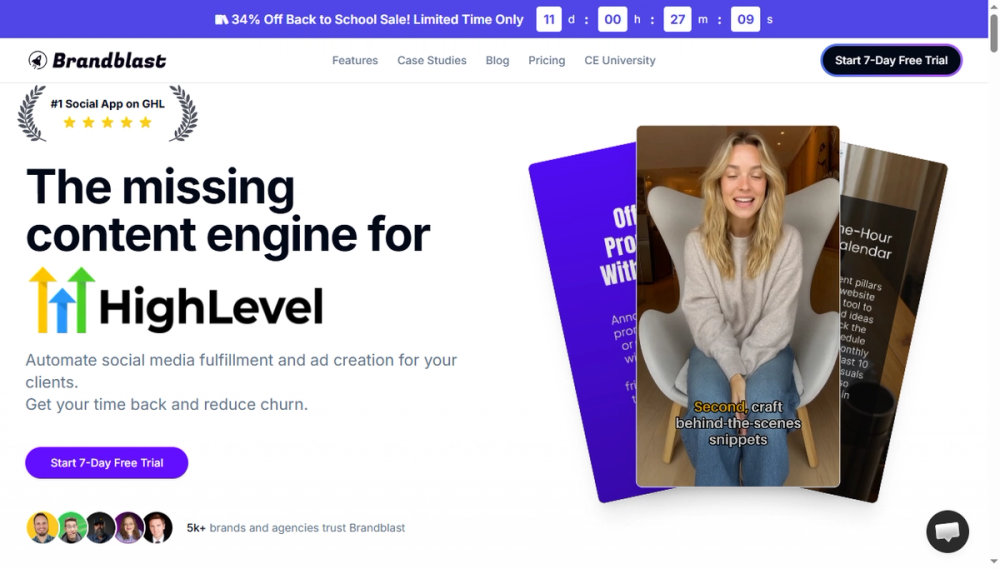
Task: Click the #1 Social App on GHL badge text
Action: pos(108,103)
